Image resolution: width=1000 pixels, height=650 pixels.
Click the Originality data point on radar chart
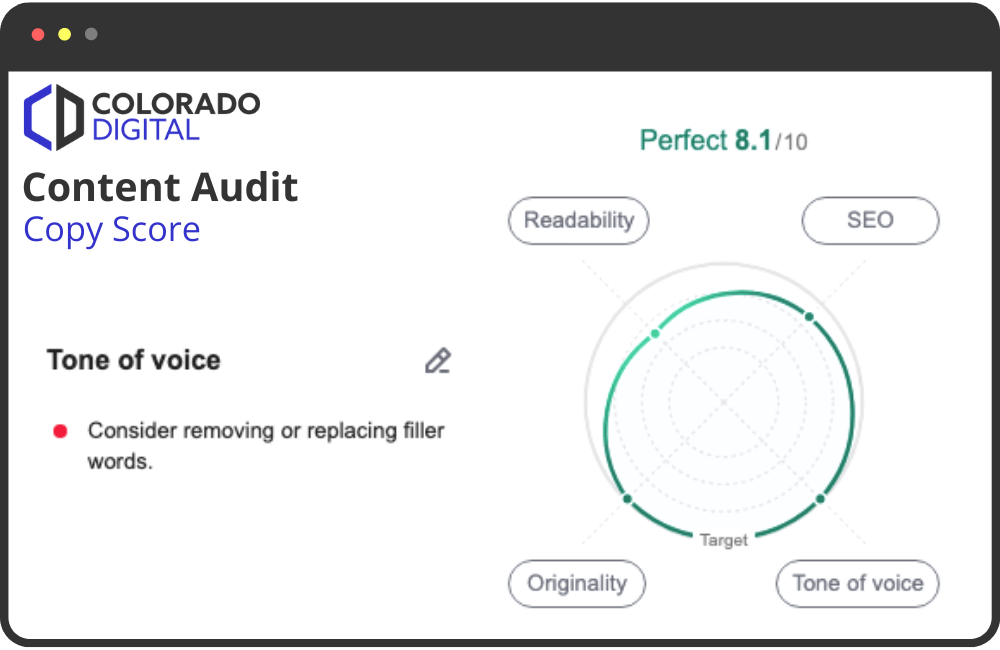click(x=628, y=499)
